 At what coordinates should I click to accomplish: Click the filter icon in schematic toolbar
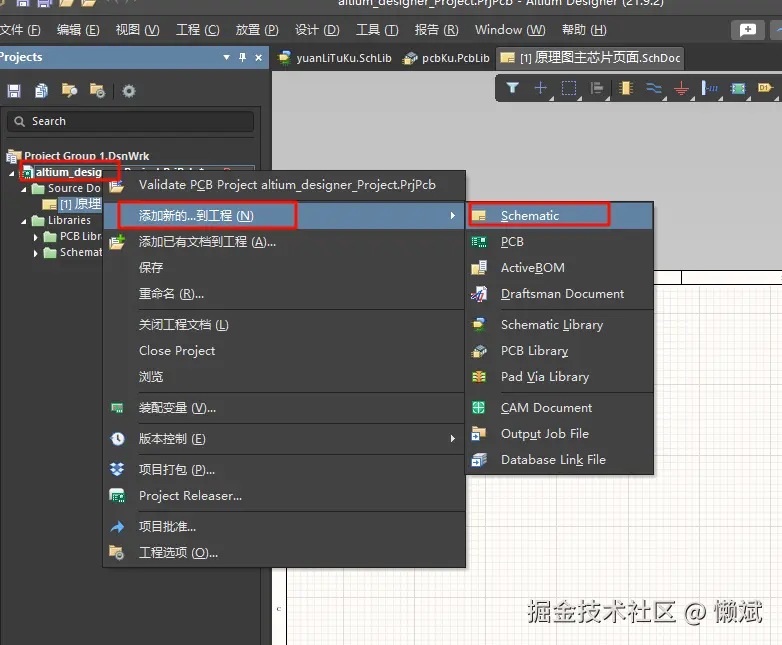coord(512,88)
